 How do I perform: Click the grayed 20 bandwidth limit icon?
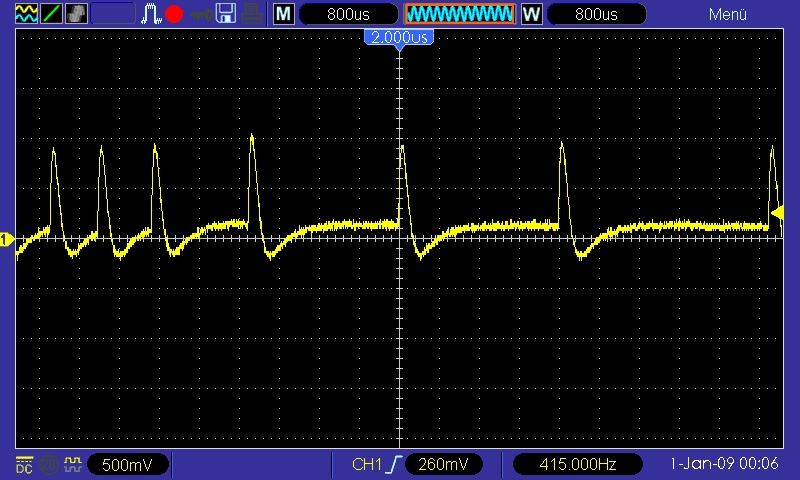pos(48,465)
